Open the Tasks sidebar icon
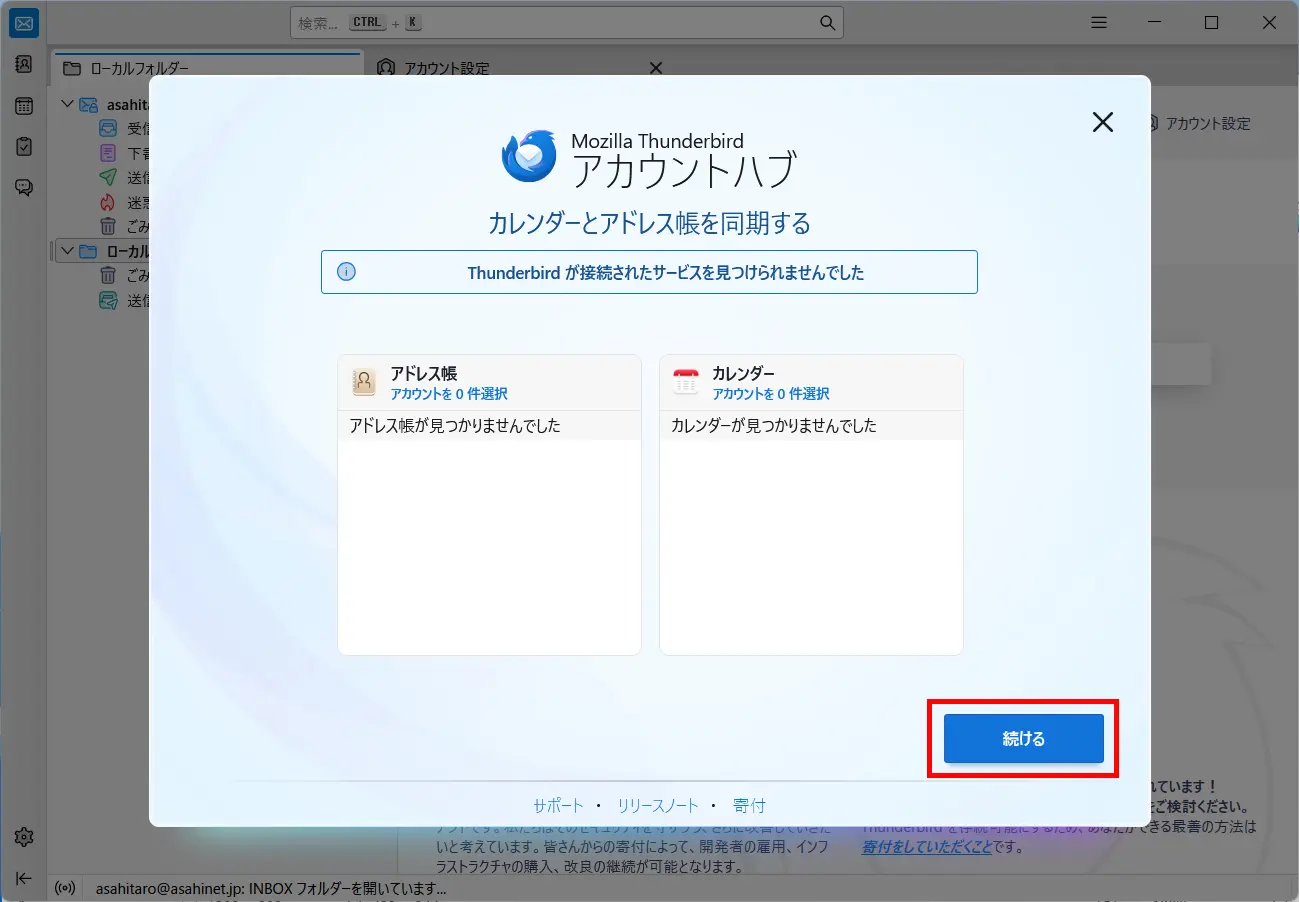The image size is (1300, 902). 23,146
